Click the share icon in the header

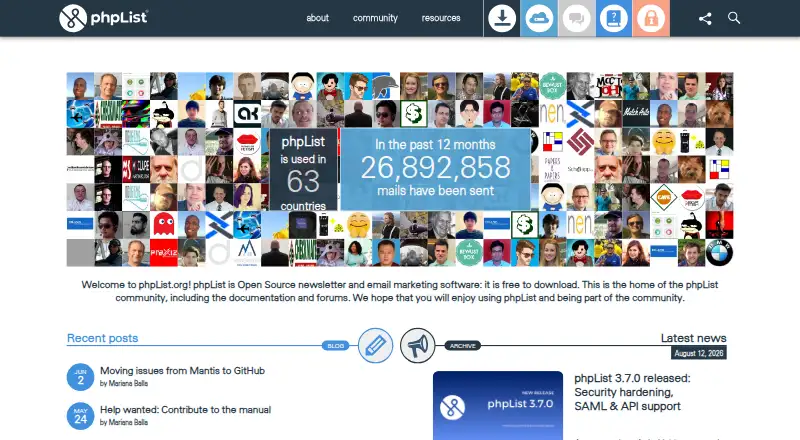pyautogui.click(x=705, y=18)
